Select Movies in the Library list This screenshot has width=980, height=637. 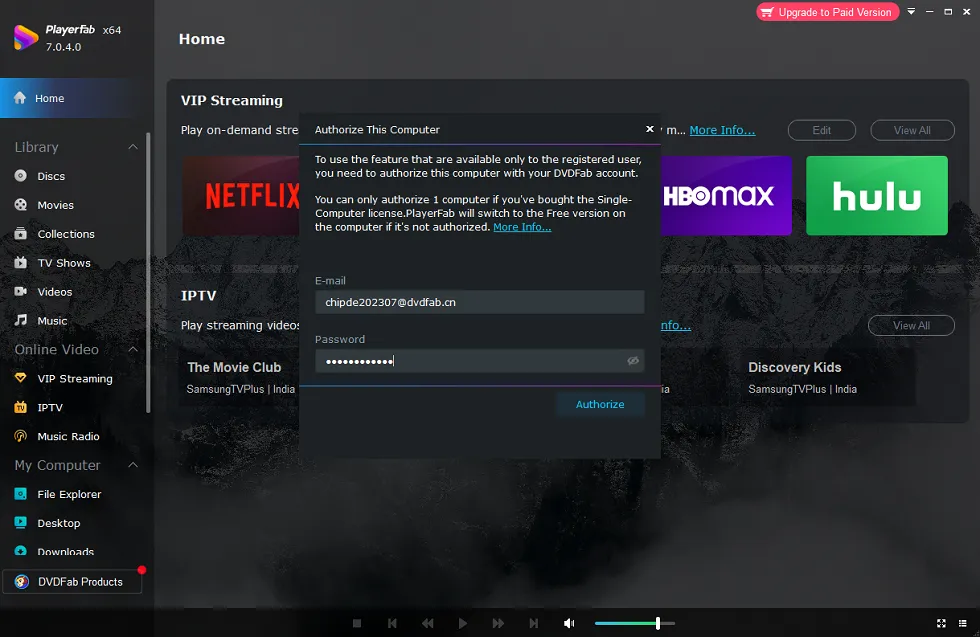(56, 205)
